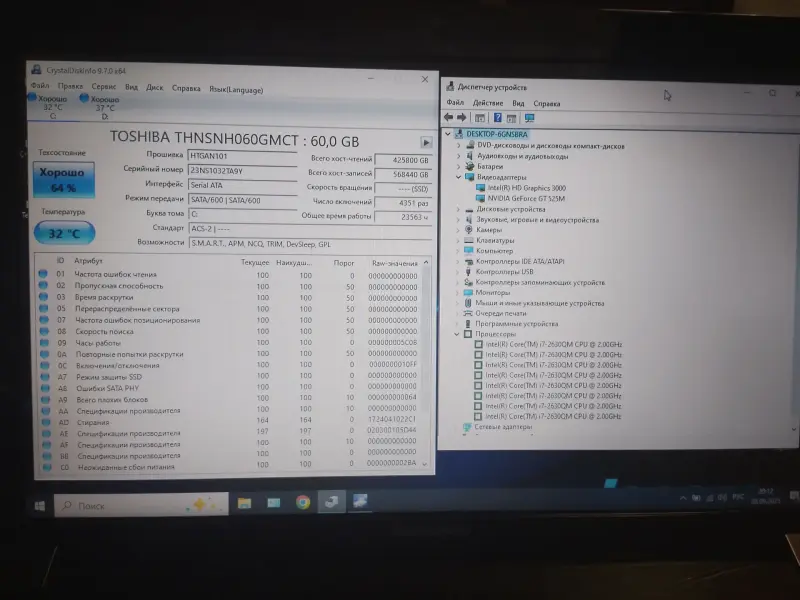Select disk C: status icon showing 32 °C
This screenshot has width=800, height=600.
click(x=32, y=97)
